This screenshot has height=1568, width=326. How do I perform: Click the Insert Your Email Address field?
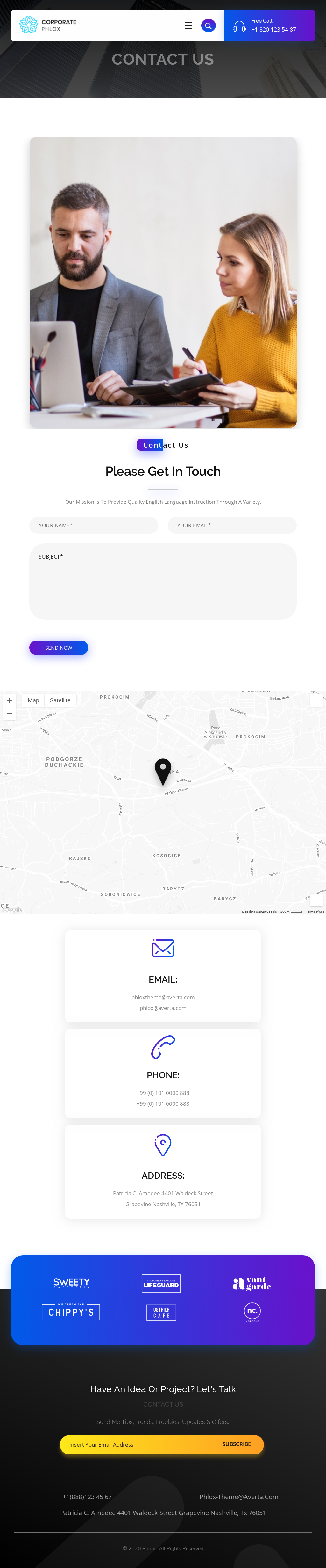pos(136,1444)
